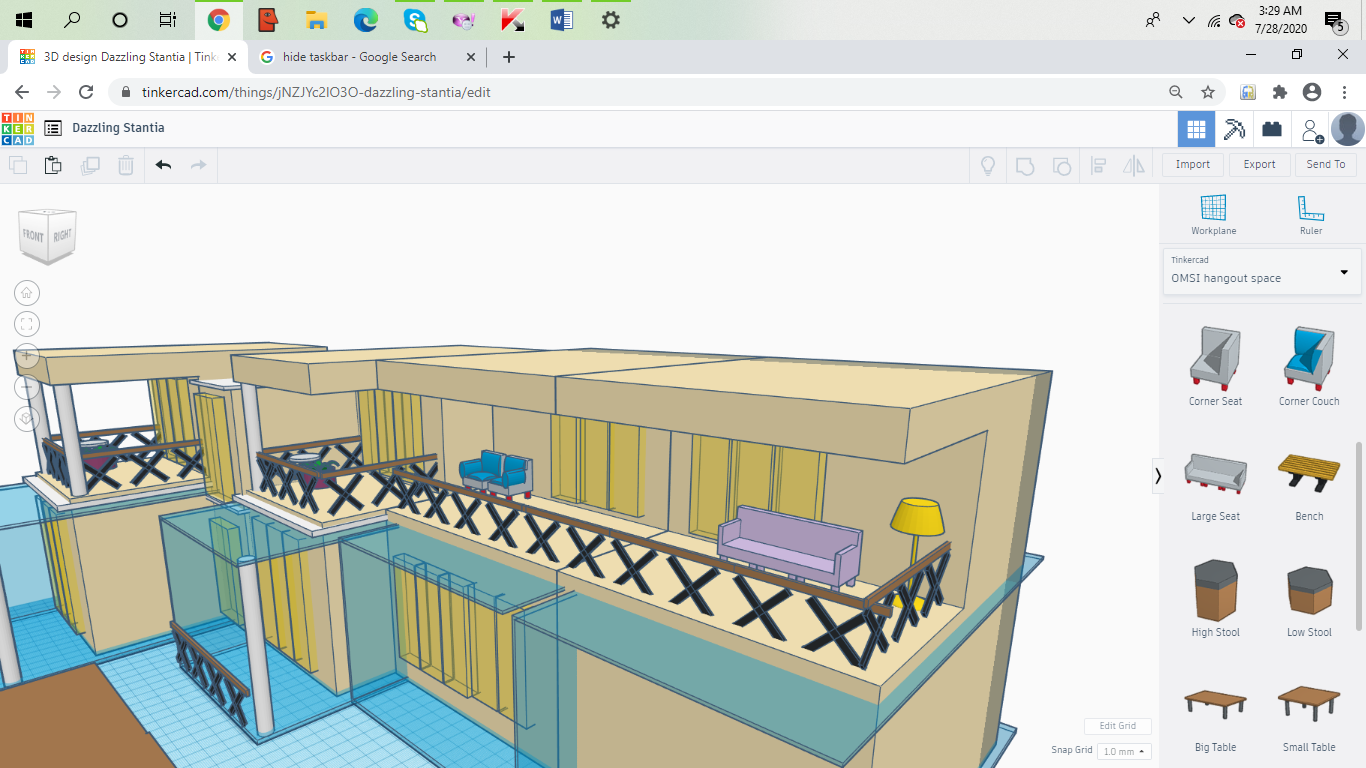1366x768 pixels.
Task: Undo the last action
Action: click(164, 165)
